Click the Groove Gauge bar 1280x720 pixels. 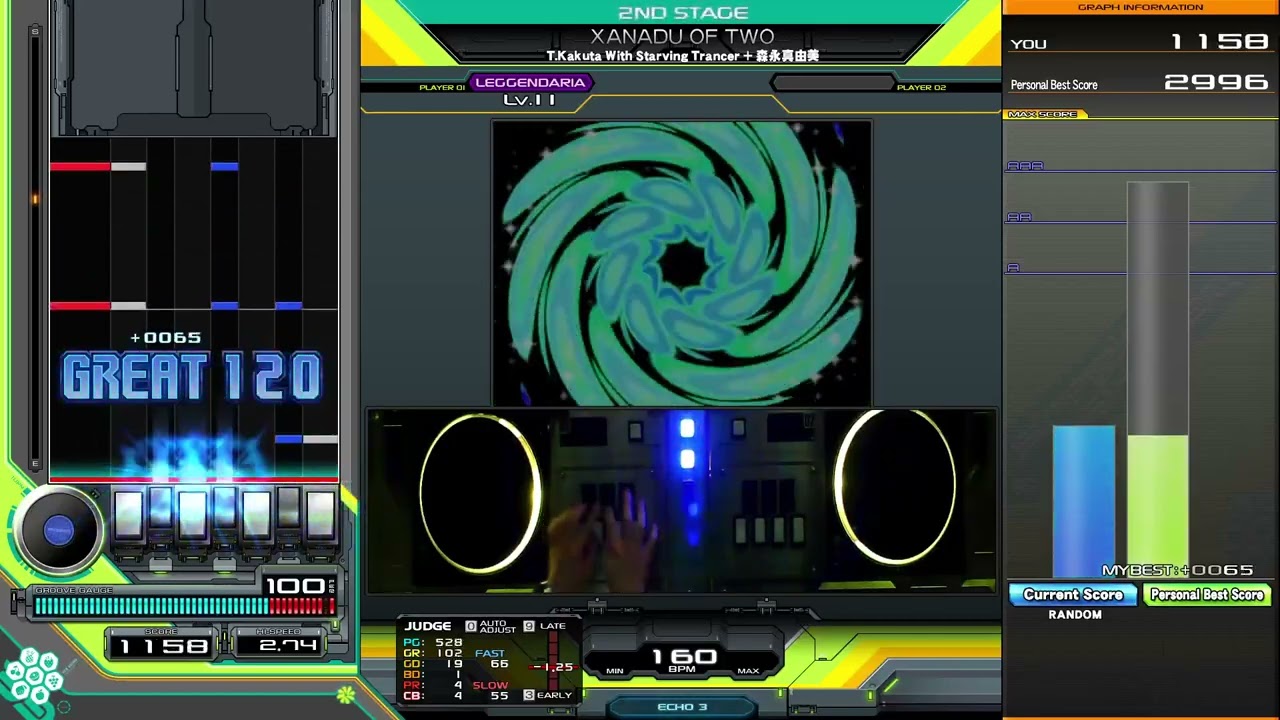coord(185,606)
